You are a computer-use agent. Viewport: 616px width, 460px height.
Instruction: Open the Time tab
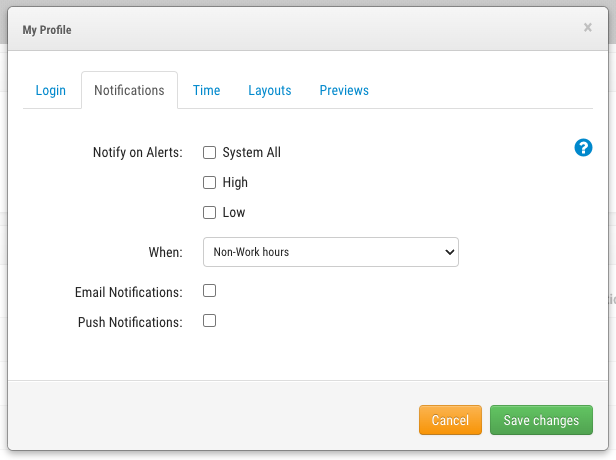[207, 90]
